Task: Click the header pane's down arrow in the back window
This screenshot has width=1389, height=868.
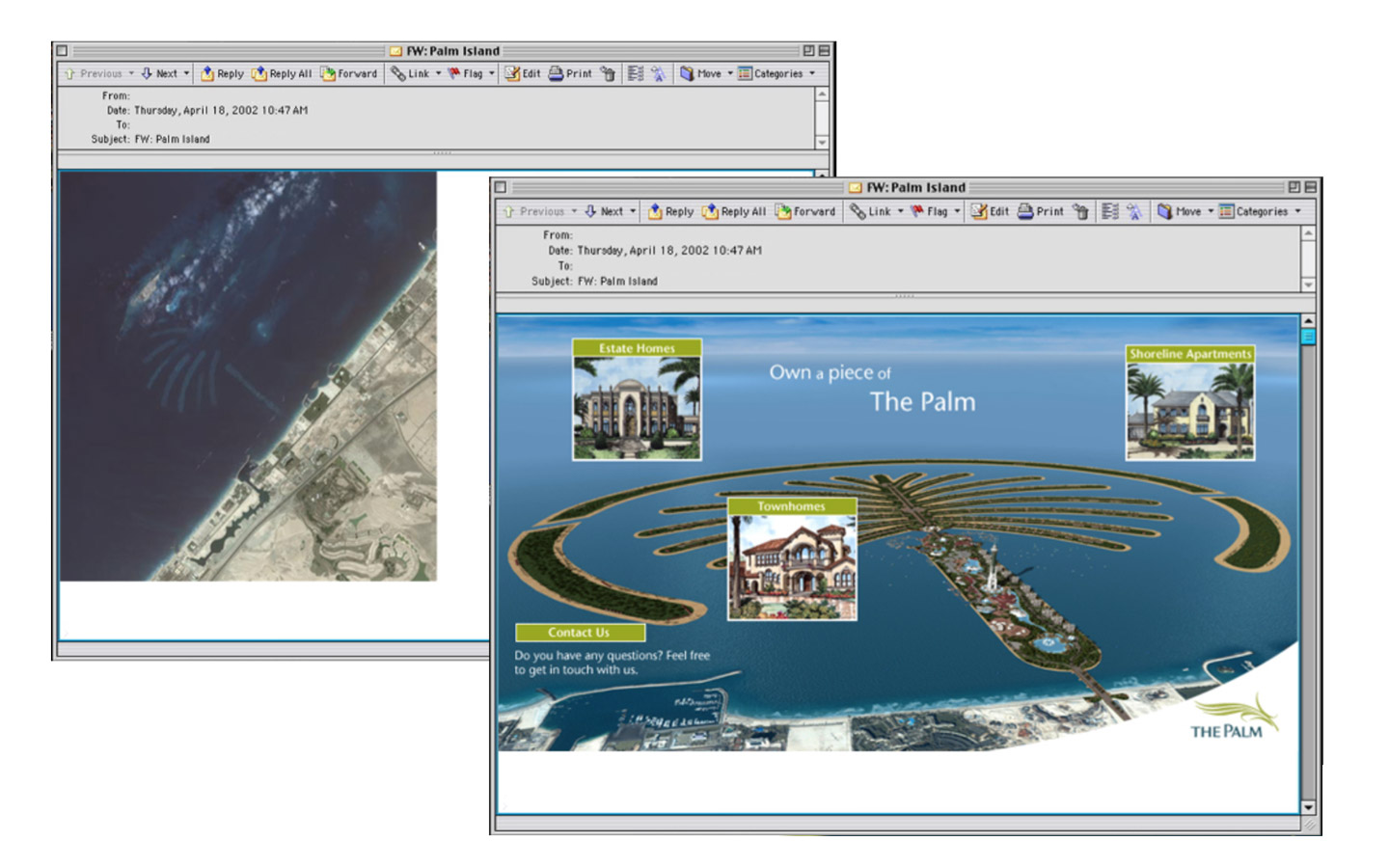Action: pyautogui.click(x=822, y=143)
